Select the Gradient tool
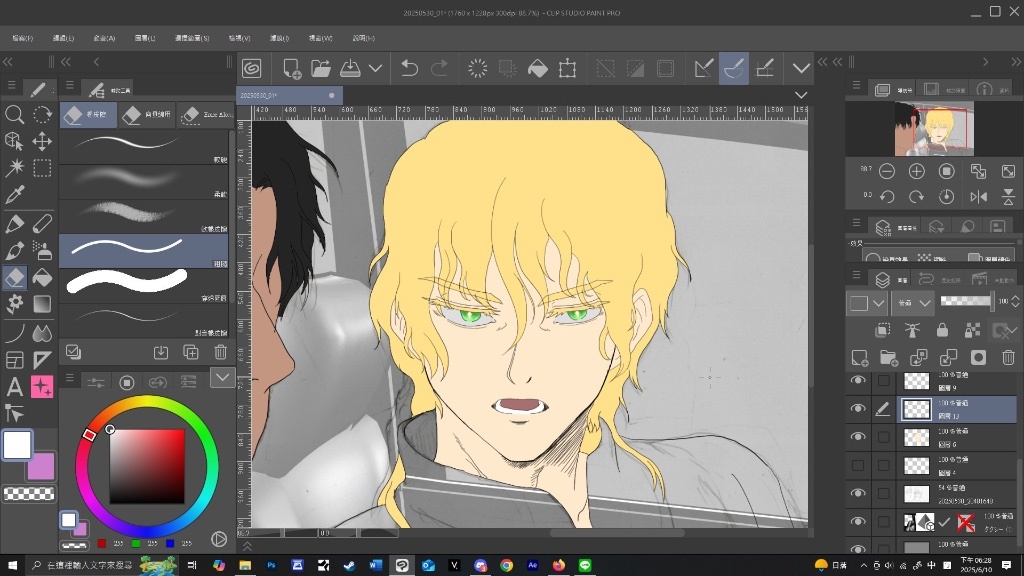Viewport: 1024px width, 576px height. (42, 304)
